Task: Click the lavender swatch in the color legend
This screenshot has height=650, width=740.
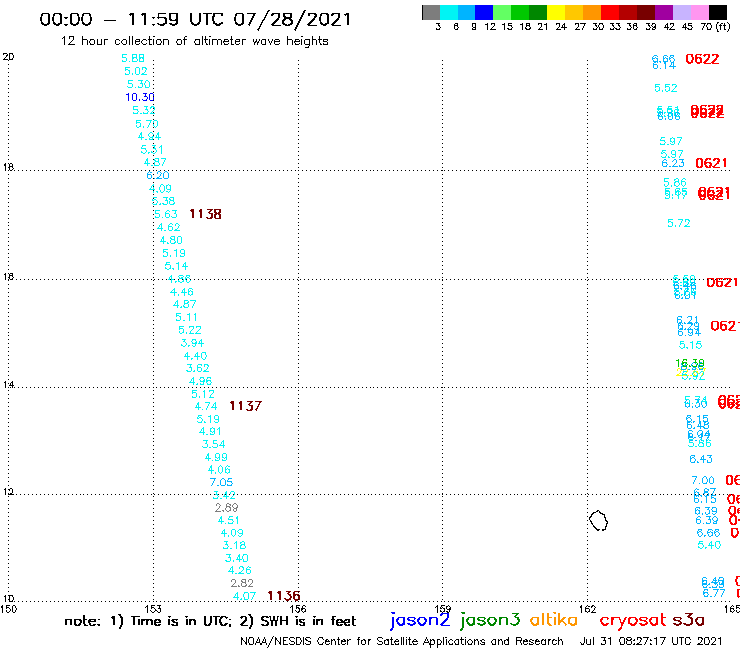Action: [682, 12]
